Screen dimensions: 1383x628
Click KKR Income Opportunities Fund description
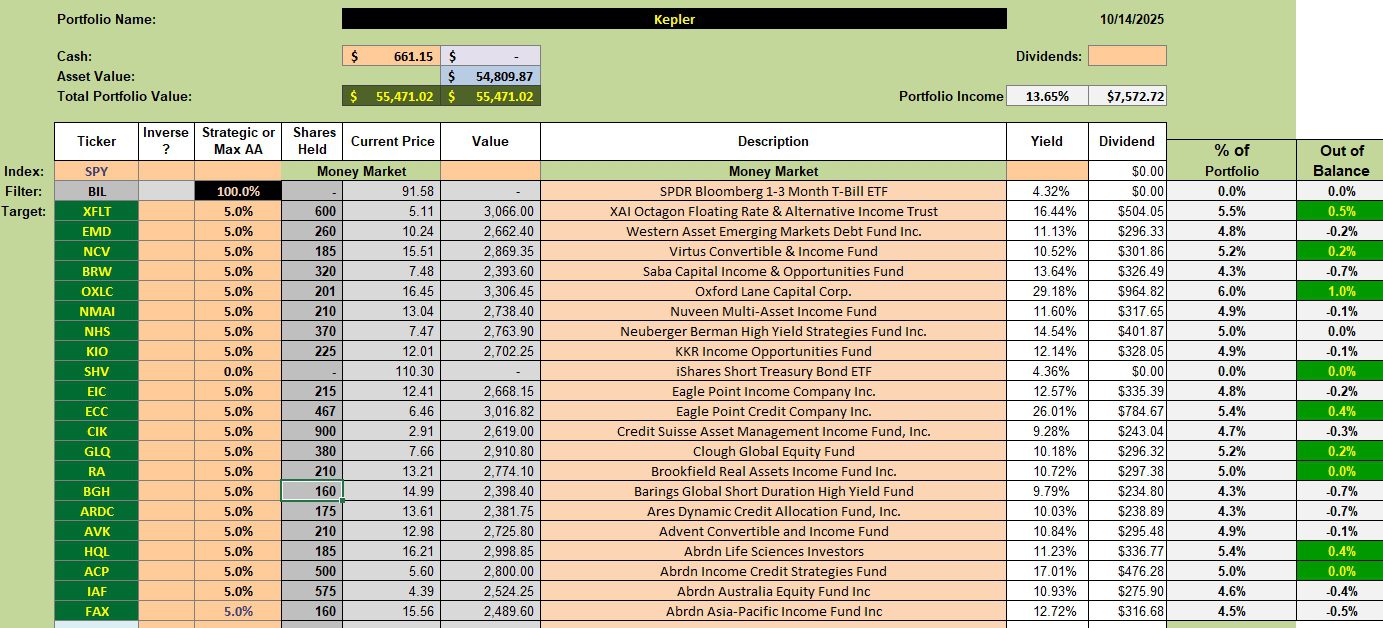click(773, 351)
